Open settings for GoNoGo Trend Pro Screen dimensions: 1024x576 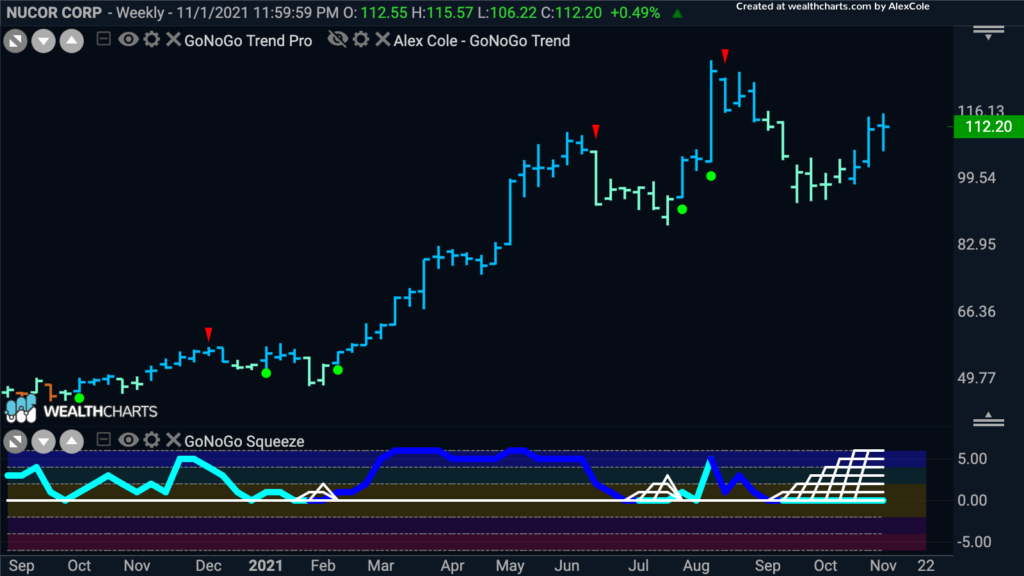click(152, 39)
